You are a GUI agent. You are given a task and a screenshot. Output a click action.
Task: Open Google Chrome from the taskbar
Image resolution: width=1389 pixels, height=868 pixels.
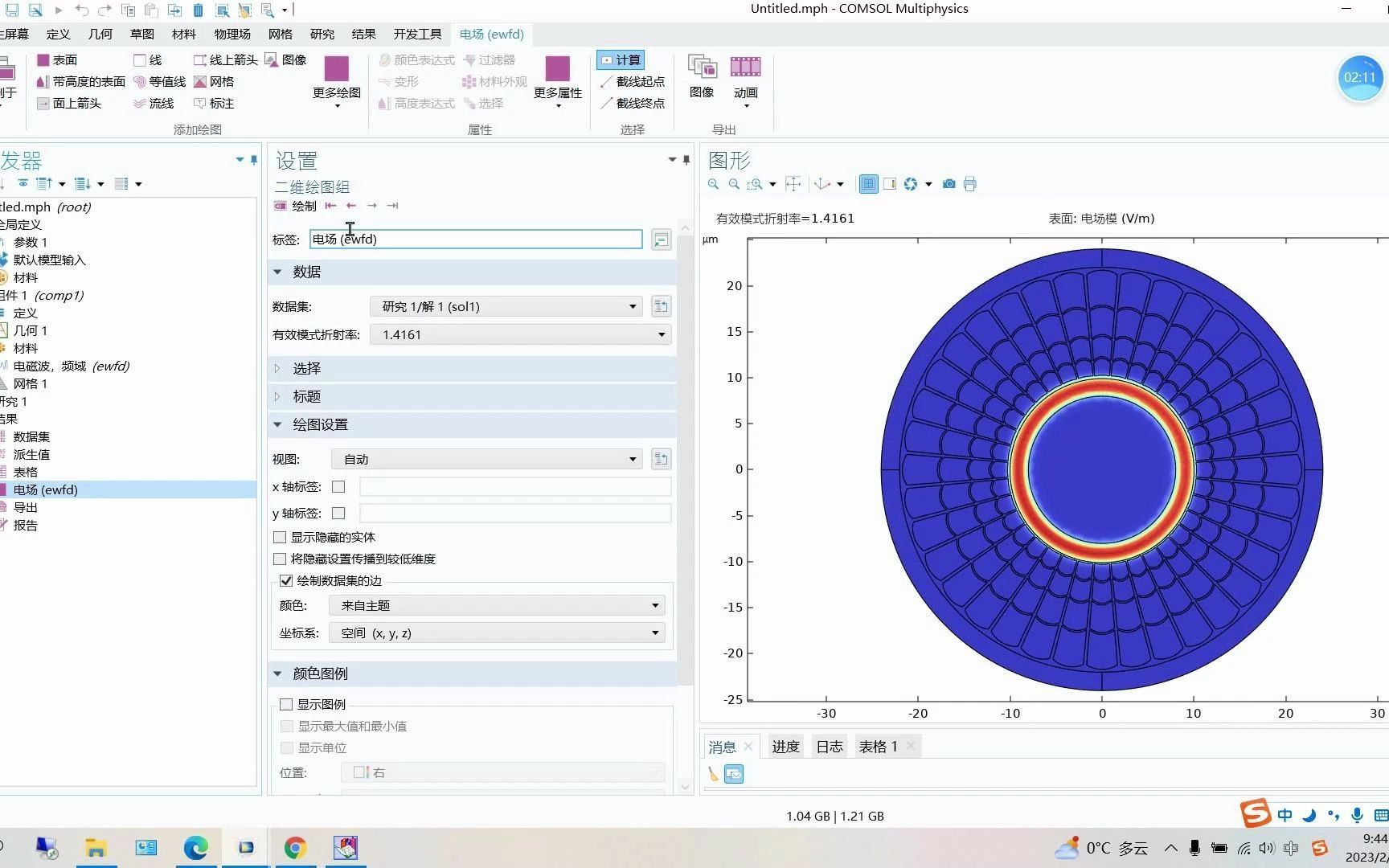(295, 848)
